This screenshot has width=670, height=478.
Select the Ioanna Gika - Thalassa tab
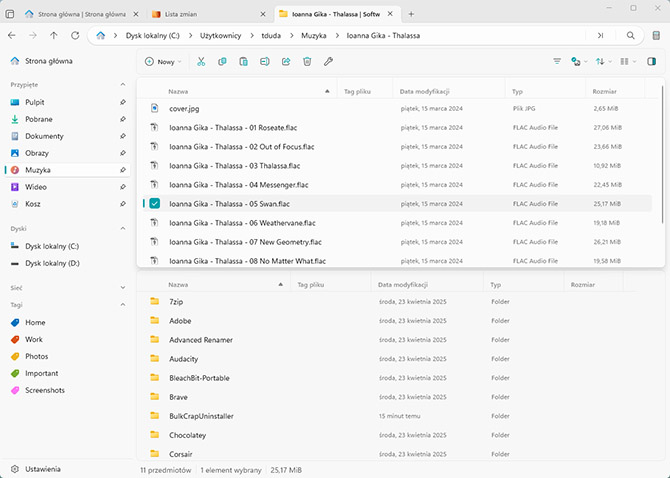[336, 14]
